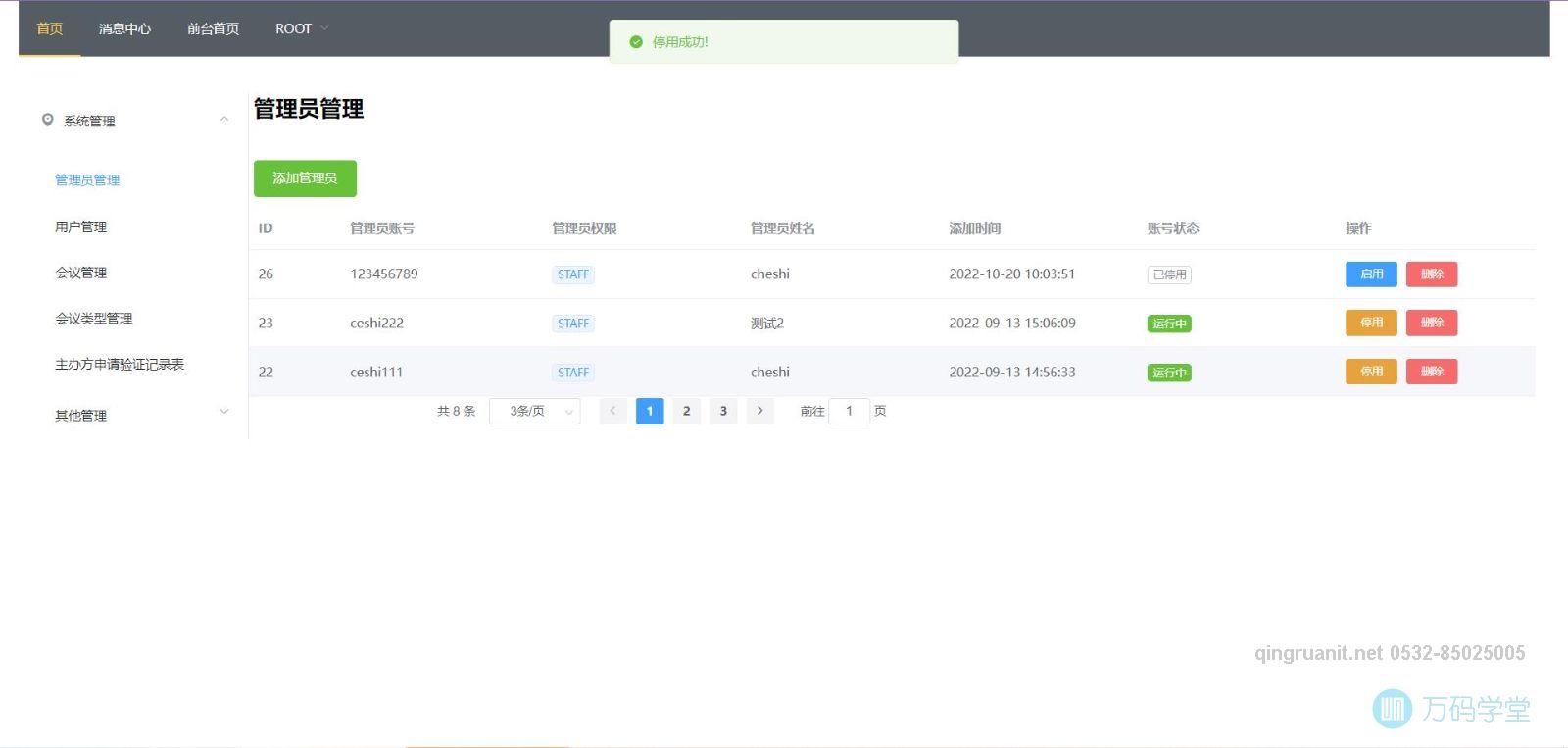
Task: Open the 3条/页 page size dropdown
Action: (x=534, y=411)
